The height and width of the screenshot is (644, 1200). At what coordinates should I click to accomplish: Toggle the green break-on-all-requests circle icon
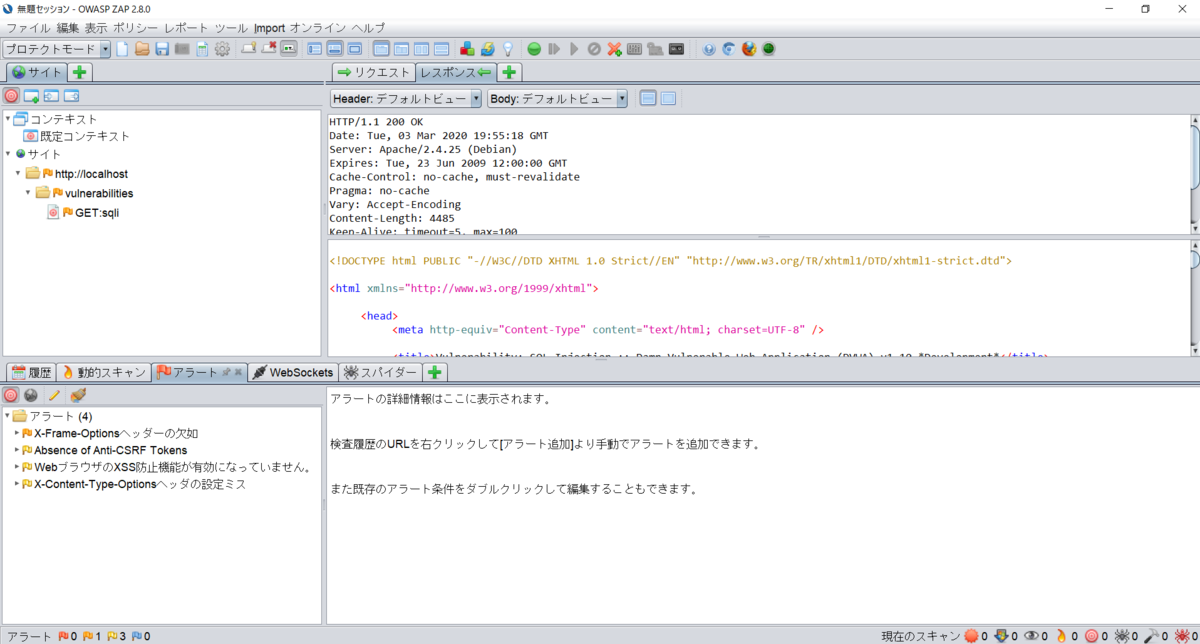(533, 49)
